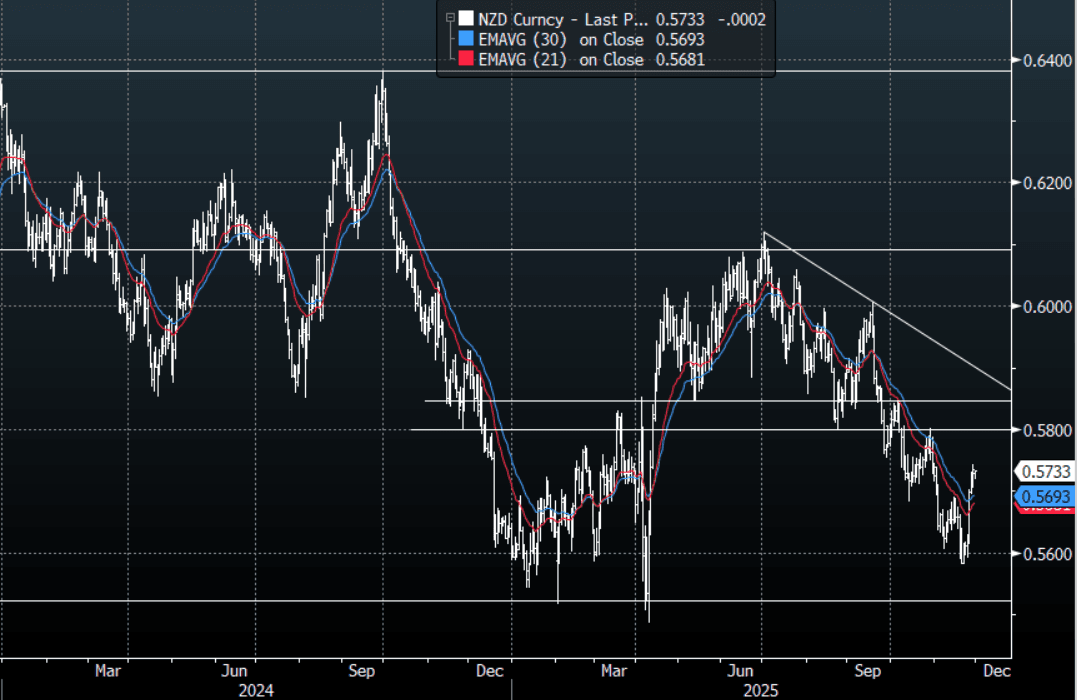Image resolution: width=1077 pixels, height=700 pixels.
Task: Click the 0.5733 last price tag
Action: (1045, 471)
